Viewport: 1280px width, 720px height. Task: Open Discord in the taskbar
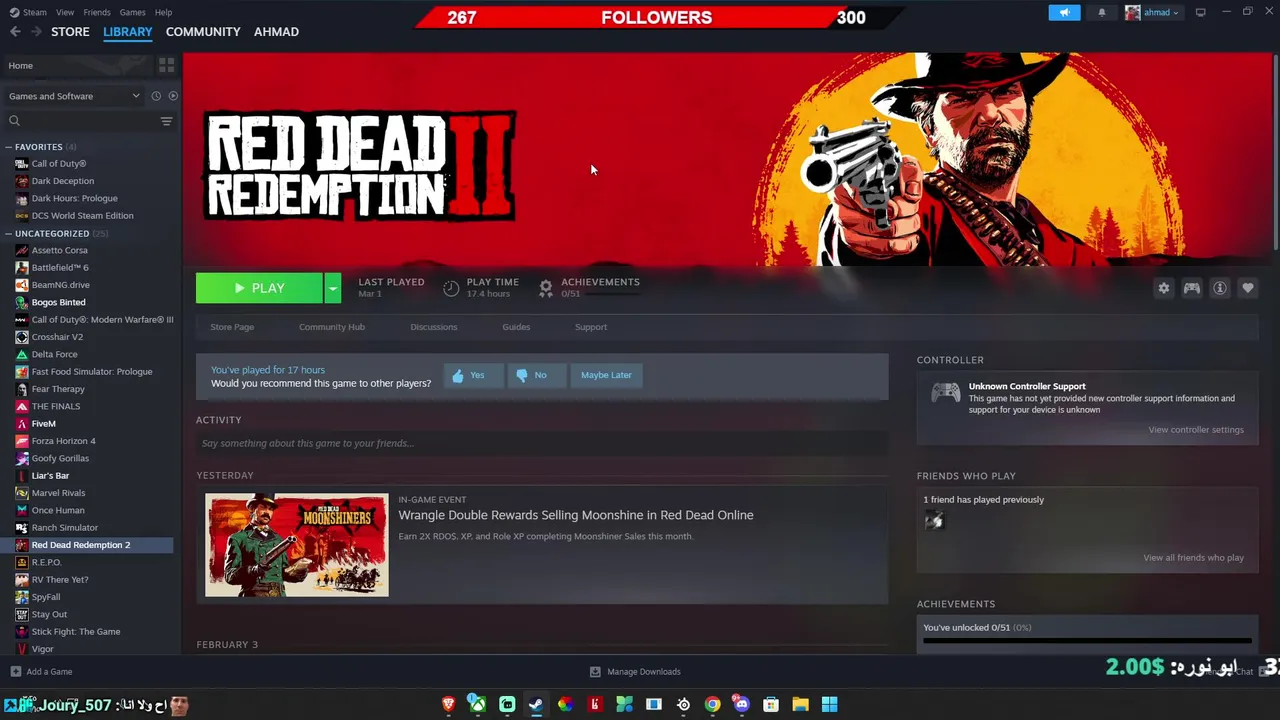click(741, 704)
